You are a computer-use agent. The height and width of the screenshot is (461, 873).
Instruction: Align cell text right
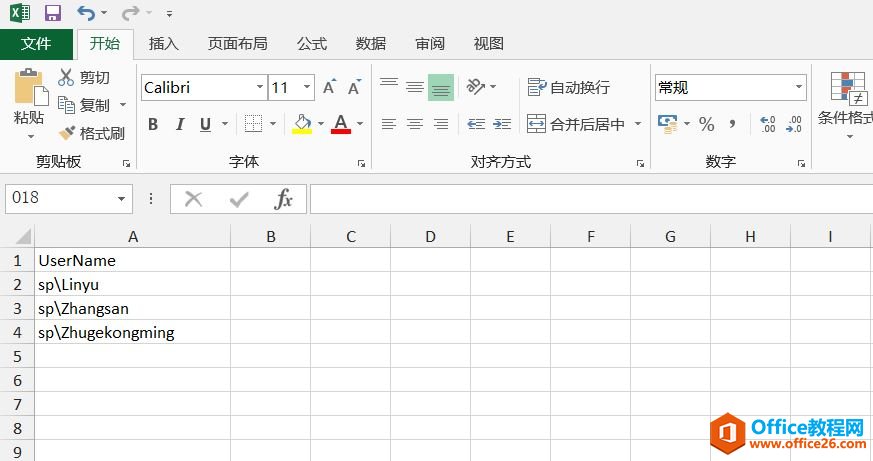[x=441, y=124]
